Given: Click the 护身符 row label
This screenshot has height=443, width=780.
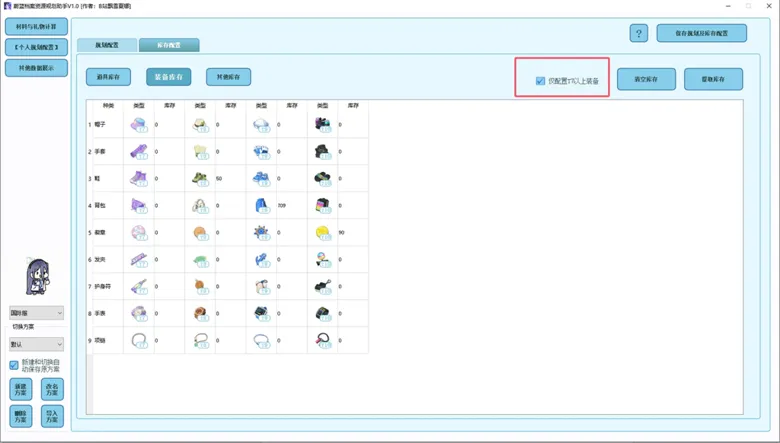Looking at the screenshot, I should pos(102,286).
